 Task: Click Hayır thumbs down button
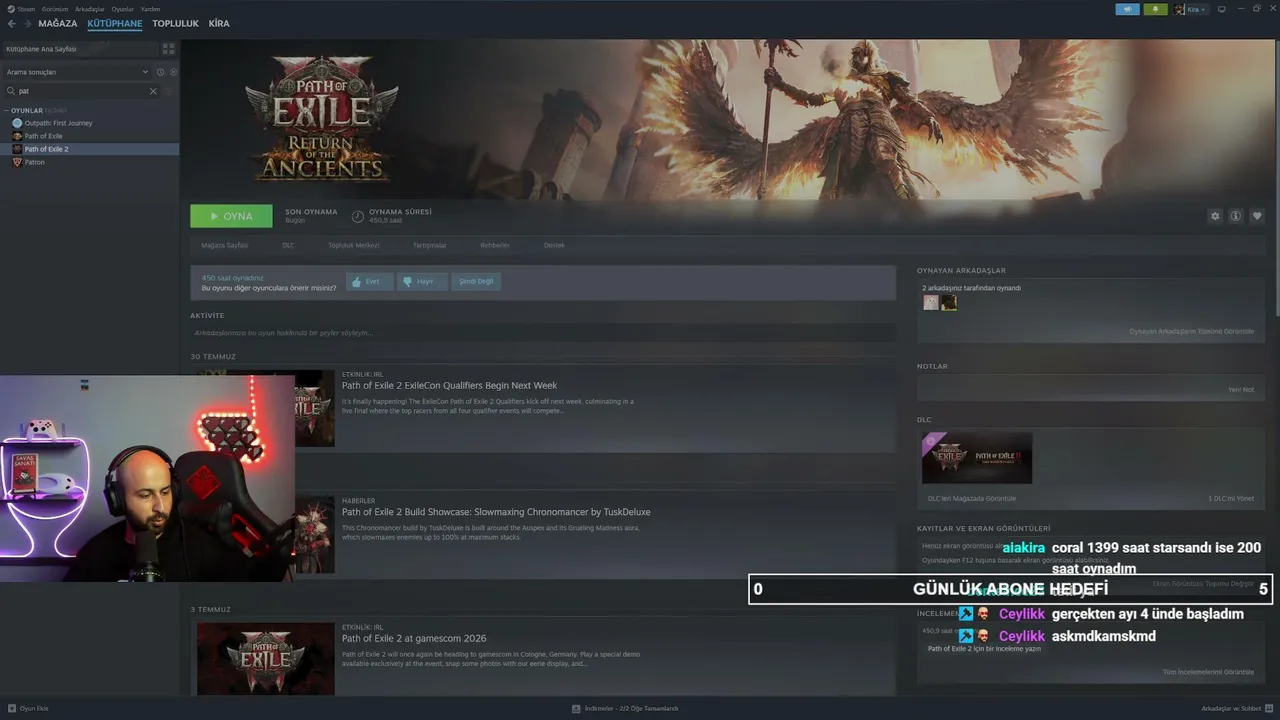tap(421, 282)
